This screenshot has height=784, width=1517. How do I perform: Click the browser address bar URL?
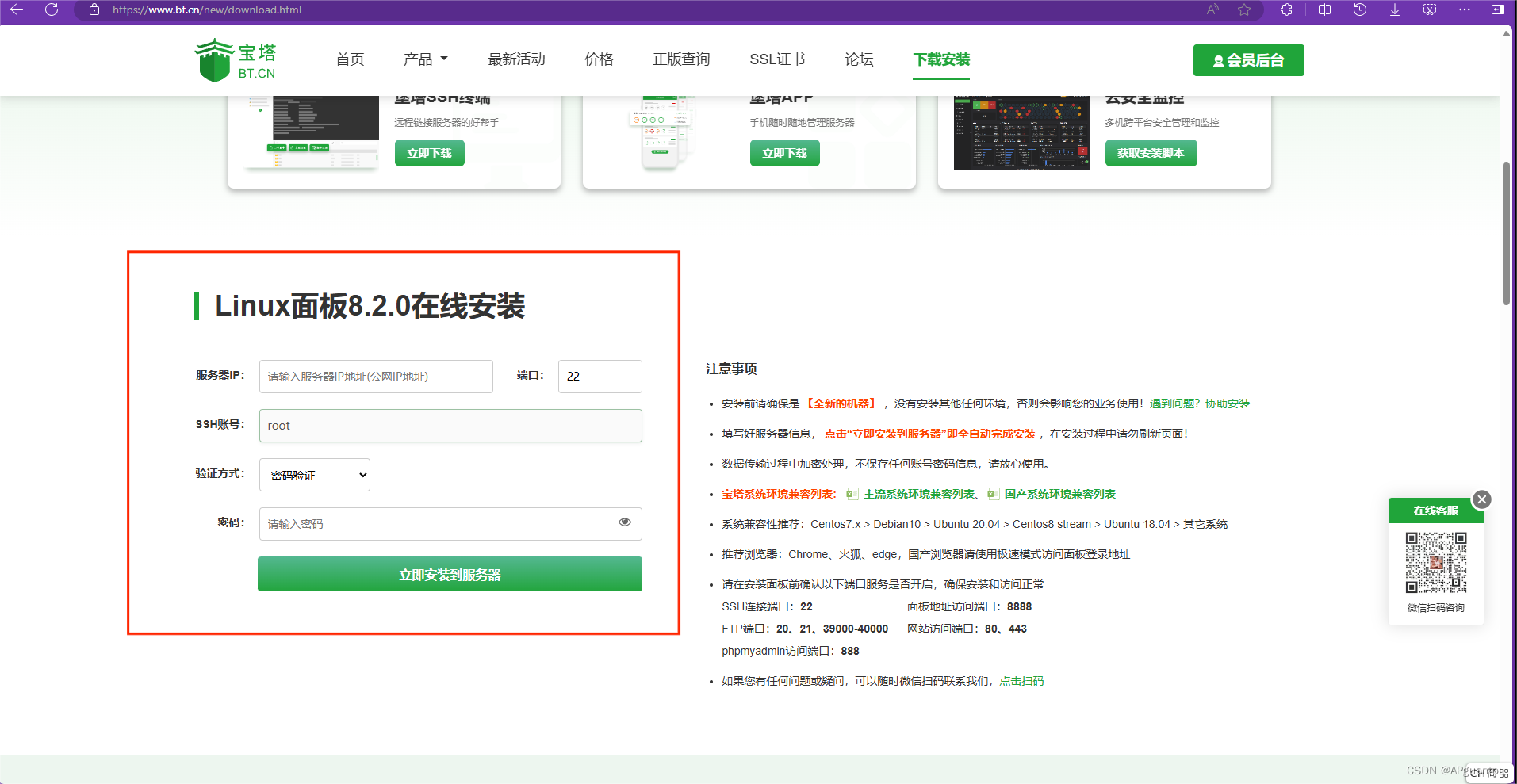click(x=207, y=10)
